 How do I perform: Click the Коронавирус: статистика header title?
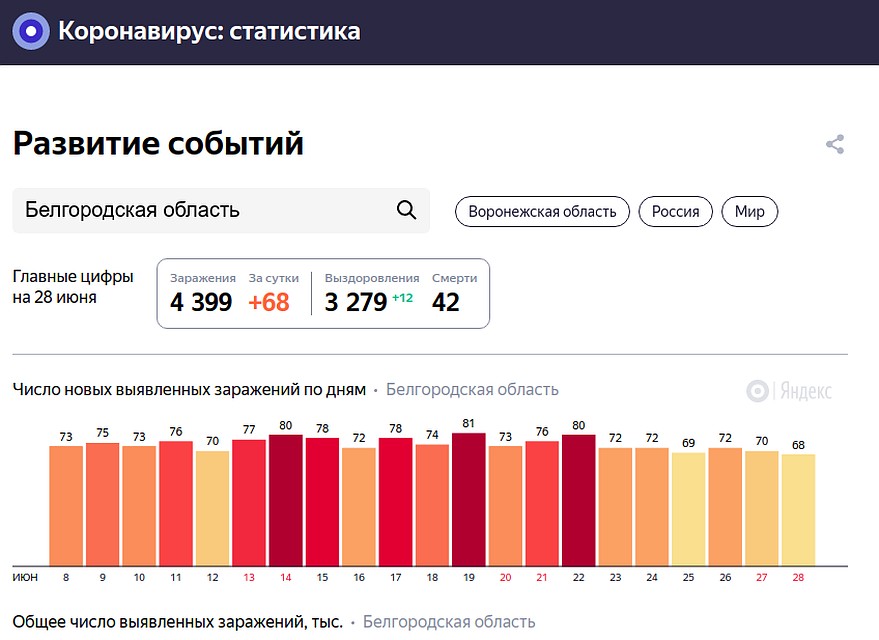click(209, 31)
